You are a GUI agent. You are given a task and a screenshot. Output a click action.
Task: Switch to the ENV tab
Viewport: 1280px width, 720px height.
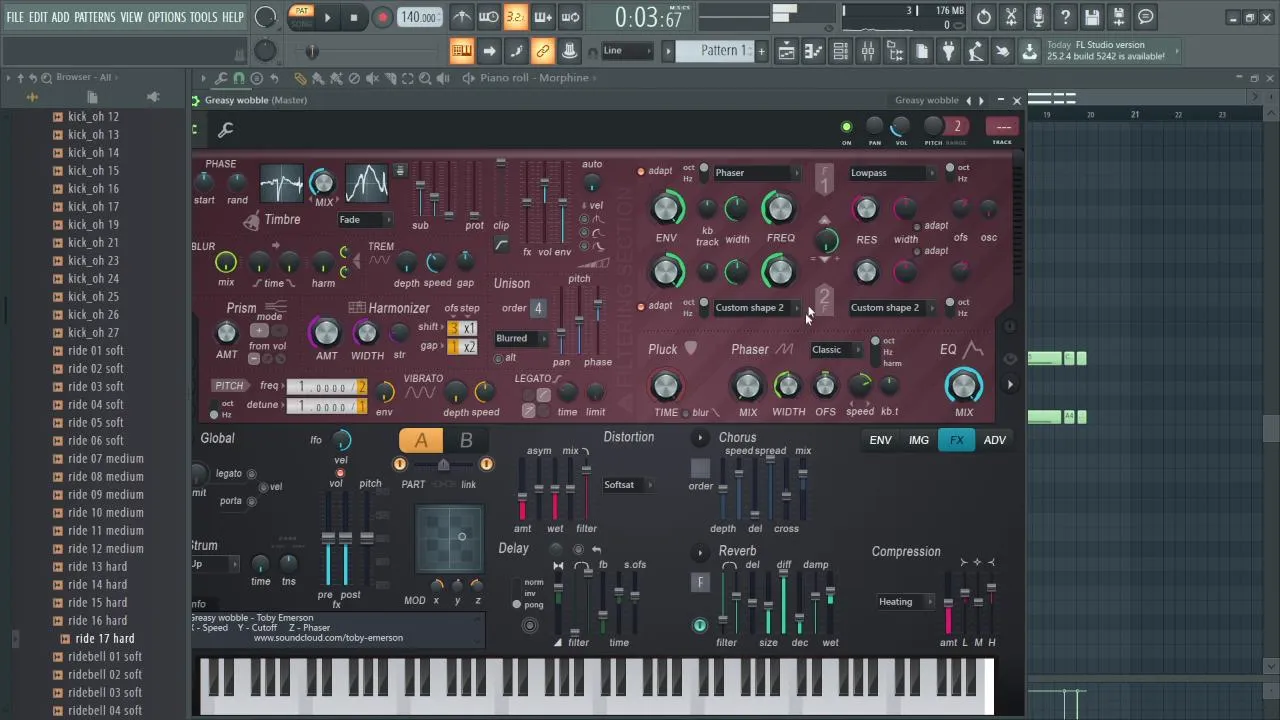[881, 440]
